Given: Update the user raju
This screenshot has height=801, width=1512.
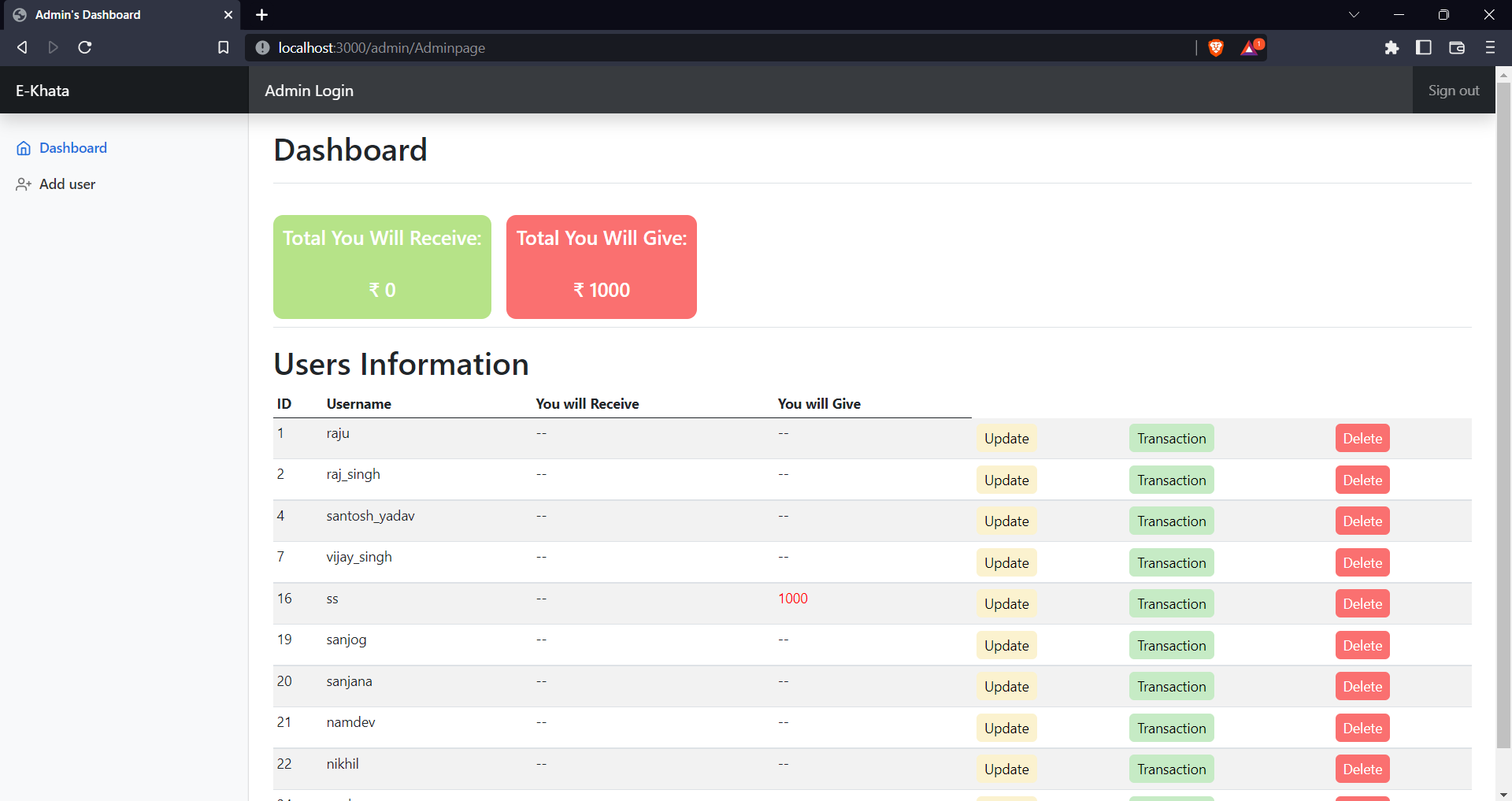Looking at the screenshot, I should pos(1006,438).
